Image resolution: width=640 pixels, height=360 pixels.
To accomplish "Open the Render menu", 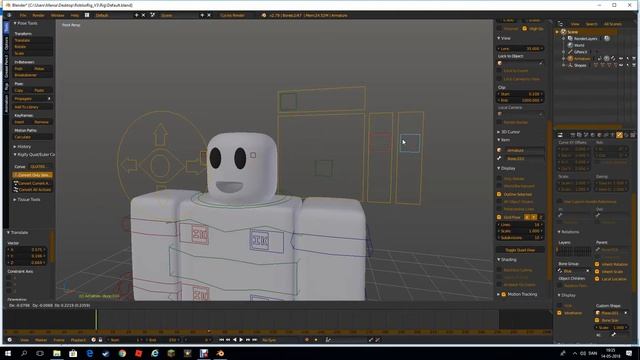I will [x=38, y=15].
